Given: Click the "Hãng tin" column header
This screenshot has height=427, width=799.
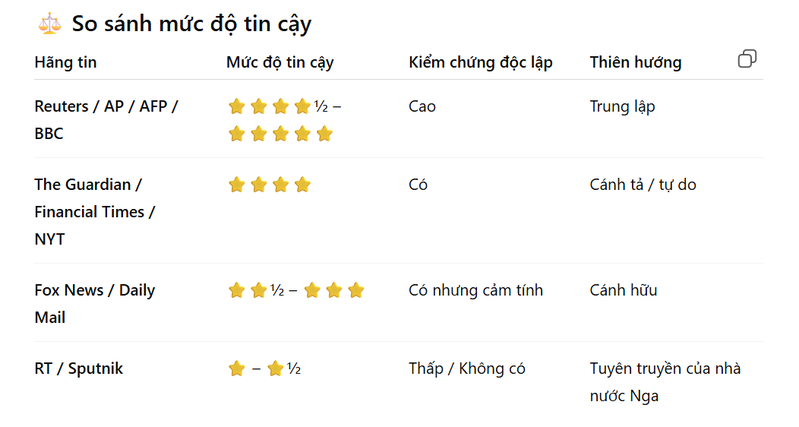Looking at the screenshot, I should coord(66,62).
